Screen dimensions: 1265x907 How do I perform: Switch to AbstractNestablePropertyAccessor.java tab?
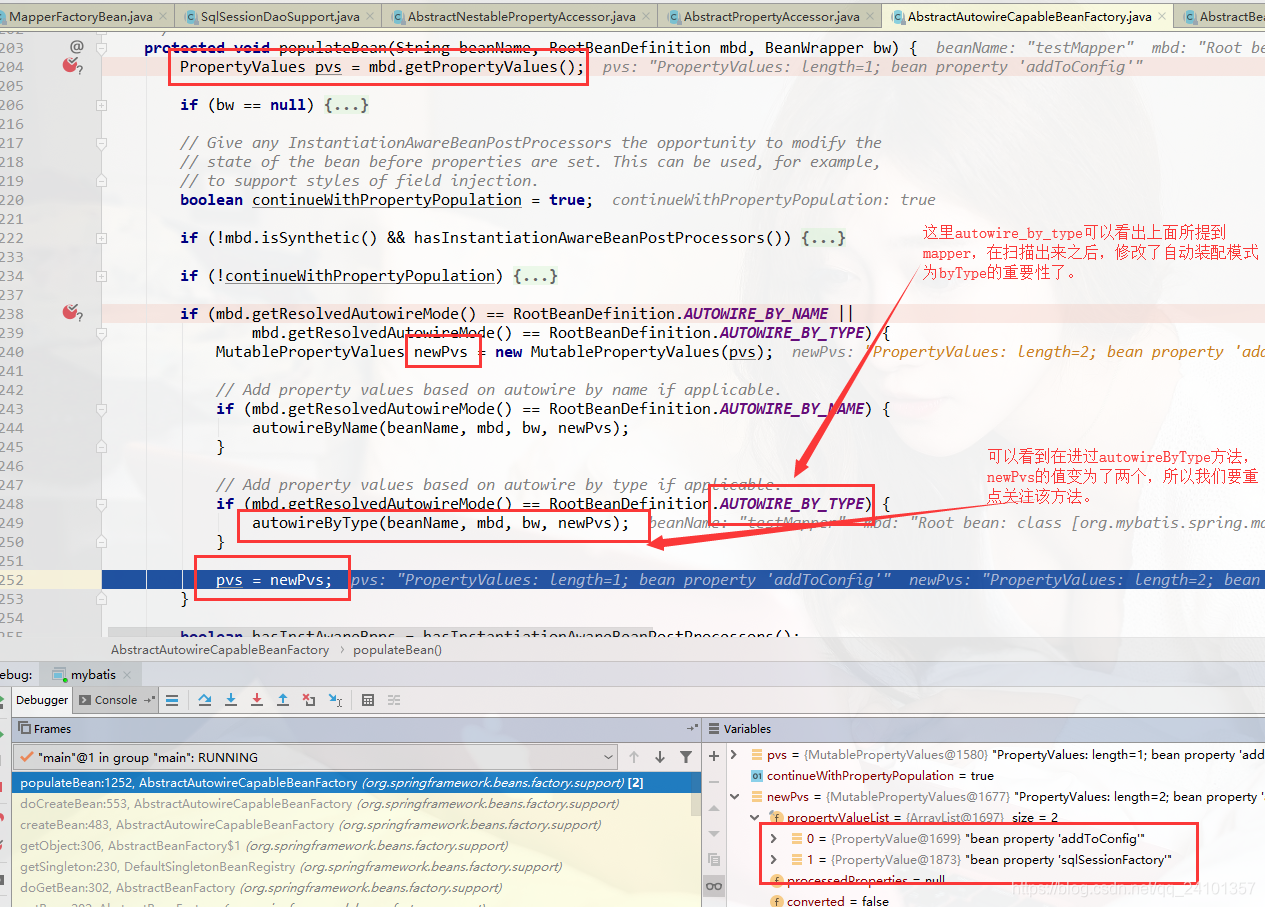coord(519,16)
